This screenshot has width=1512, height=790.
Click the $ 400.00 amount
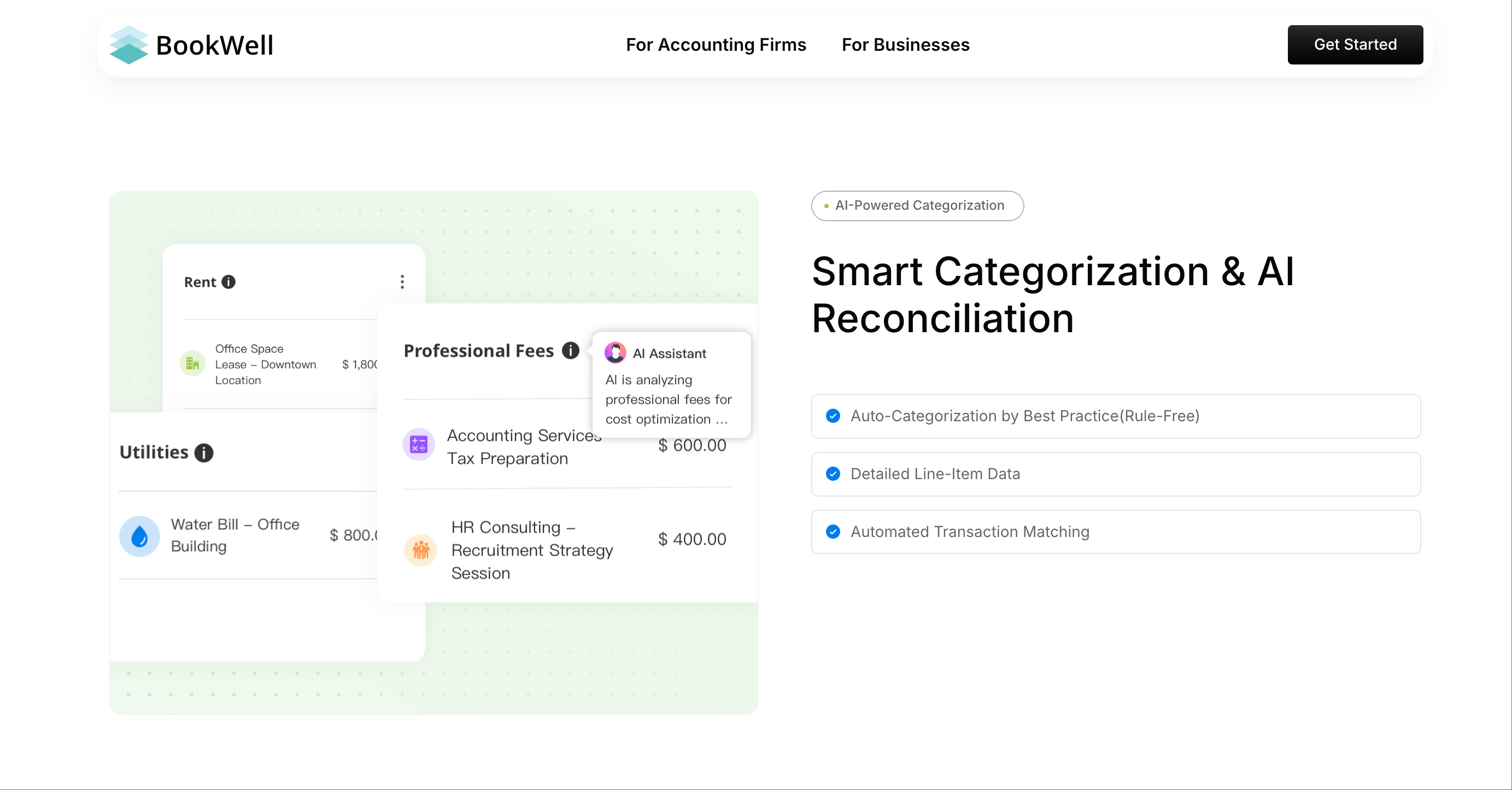(692, 539)
